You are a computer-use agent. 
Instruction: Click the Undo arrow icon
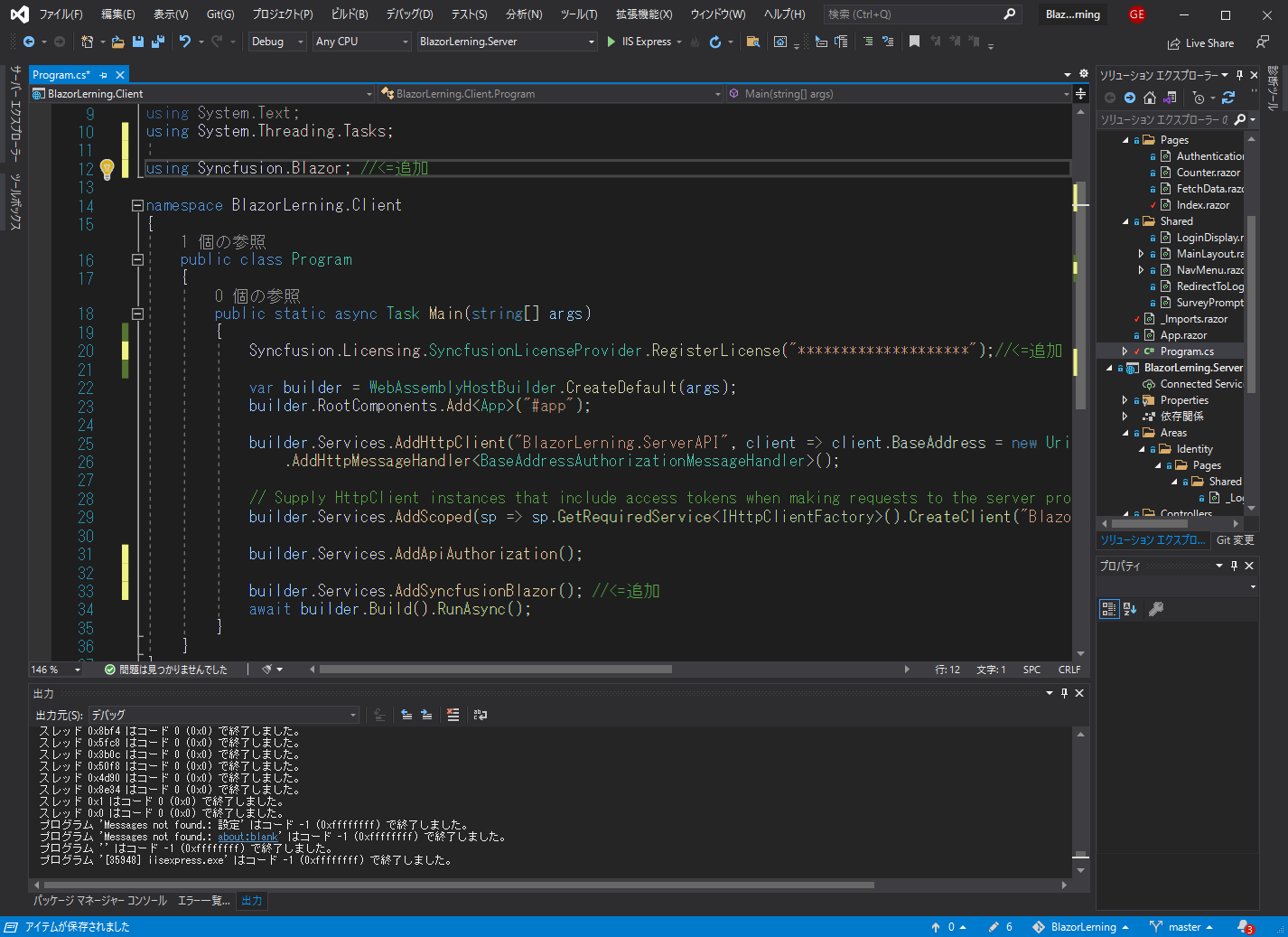click(185, 42)
